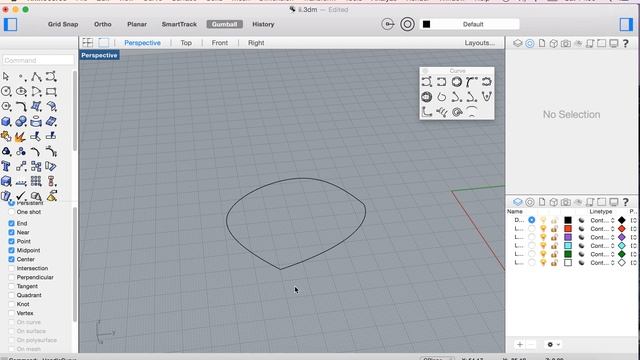Open Linetype dropdown of white layer
Screen dimensions: 640x360
[x=602, y=262]
